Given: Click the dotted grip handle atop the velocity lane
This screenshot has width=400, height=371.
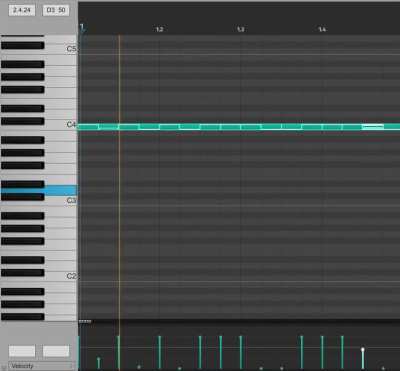Looking at the screenshot, I should (x=85, y=322).
